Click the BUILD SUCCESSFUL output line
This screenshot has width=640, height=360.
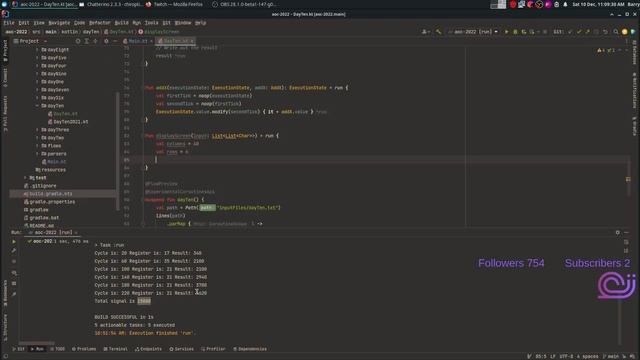click(x=124, y=317)
